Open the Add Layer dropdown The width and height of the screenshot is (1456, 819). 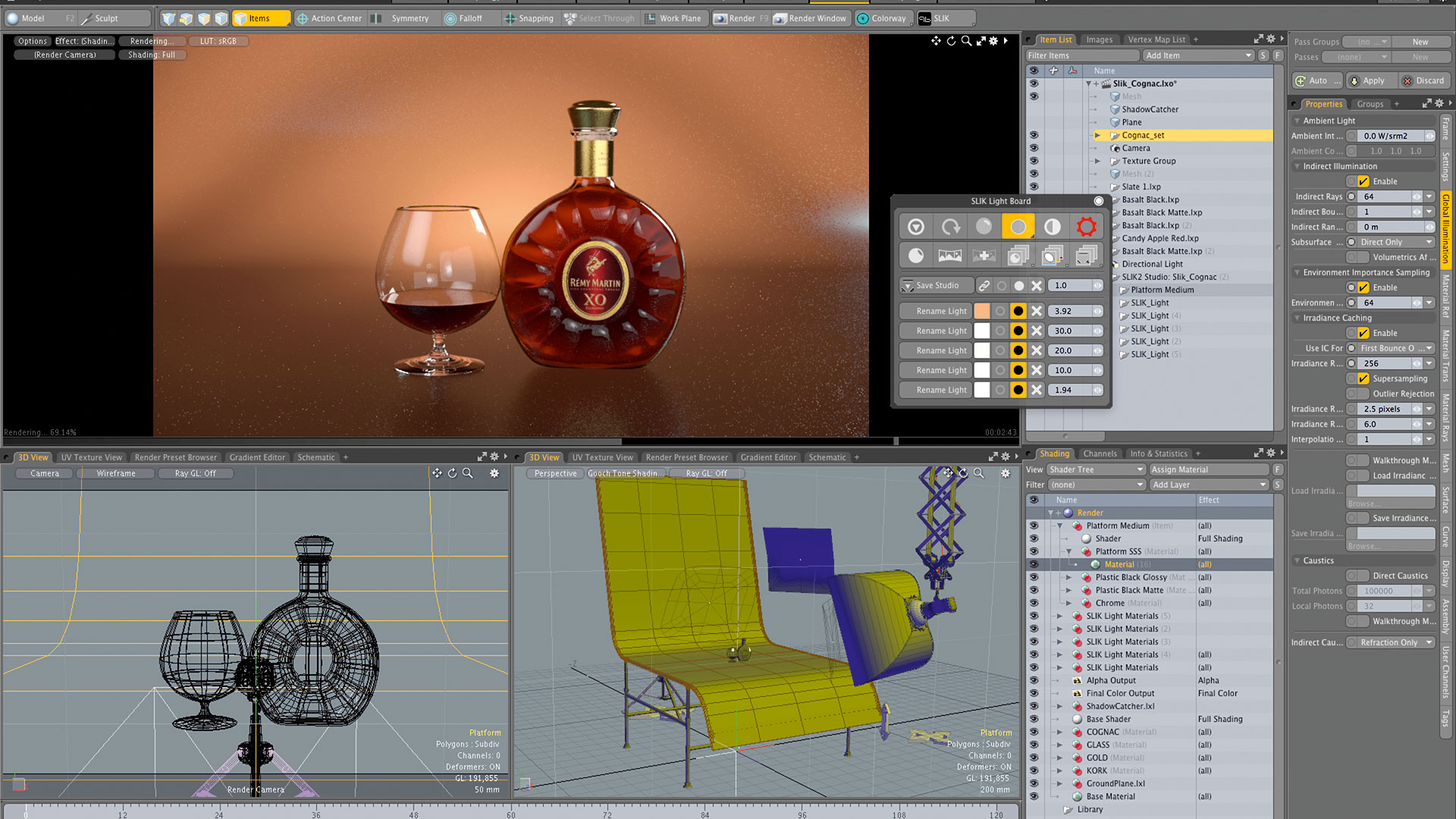[1210, 485]
